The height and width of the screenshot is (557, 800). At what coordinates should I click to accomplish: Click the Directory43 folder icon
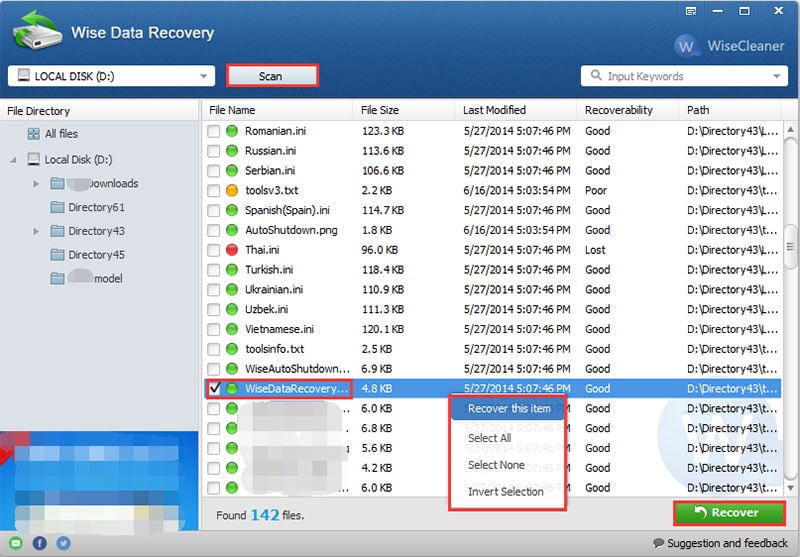pyautogui.click(x=58, y=231)
